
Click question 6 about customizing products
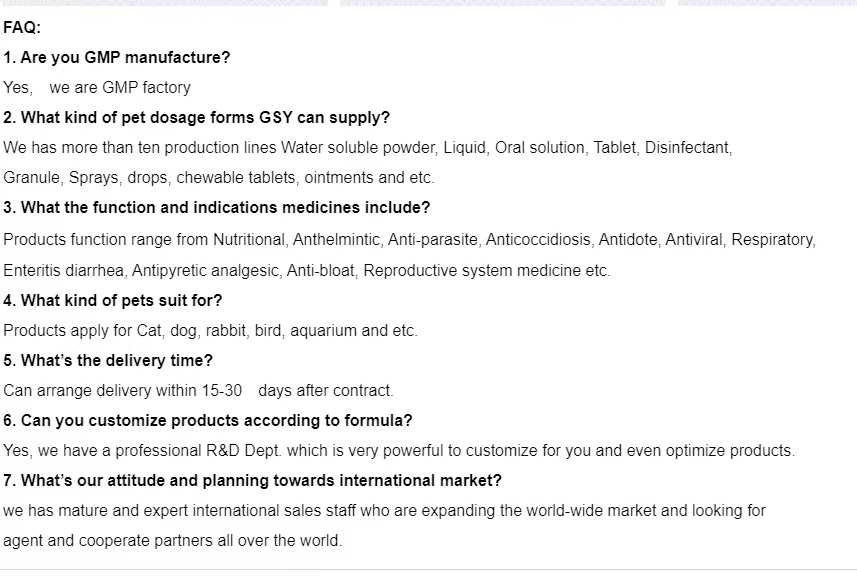point(208,420)
